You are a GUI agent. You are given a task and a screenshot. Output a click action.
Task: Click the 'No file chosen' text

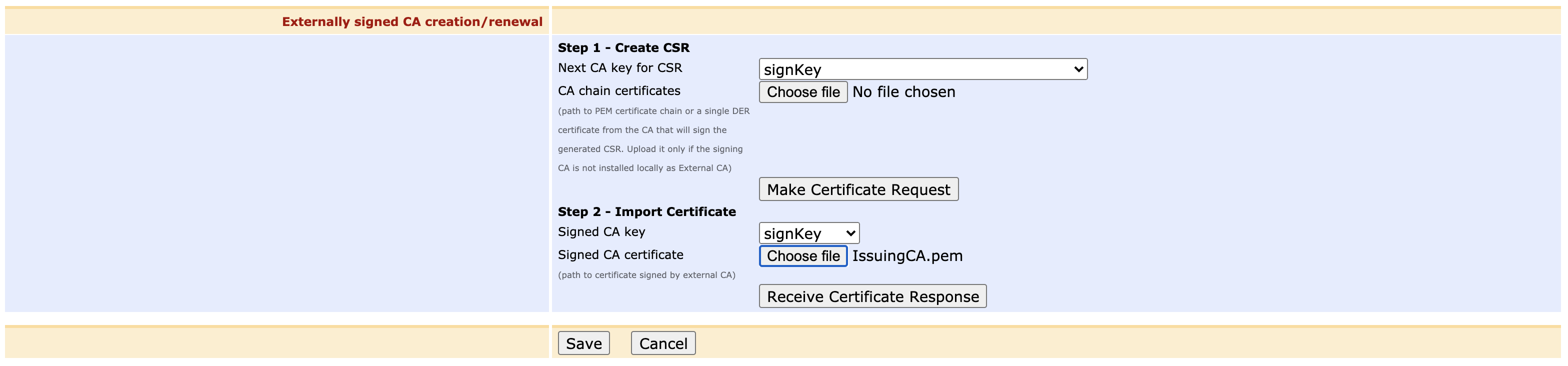(x=903, y=92)
